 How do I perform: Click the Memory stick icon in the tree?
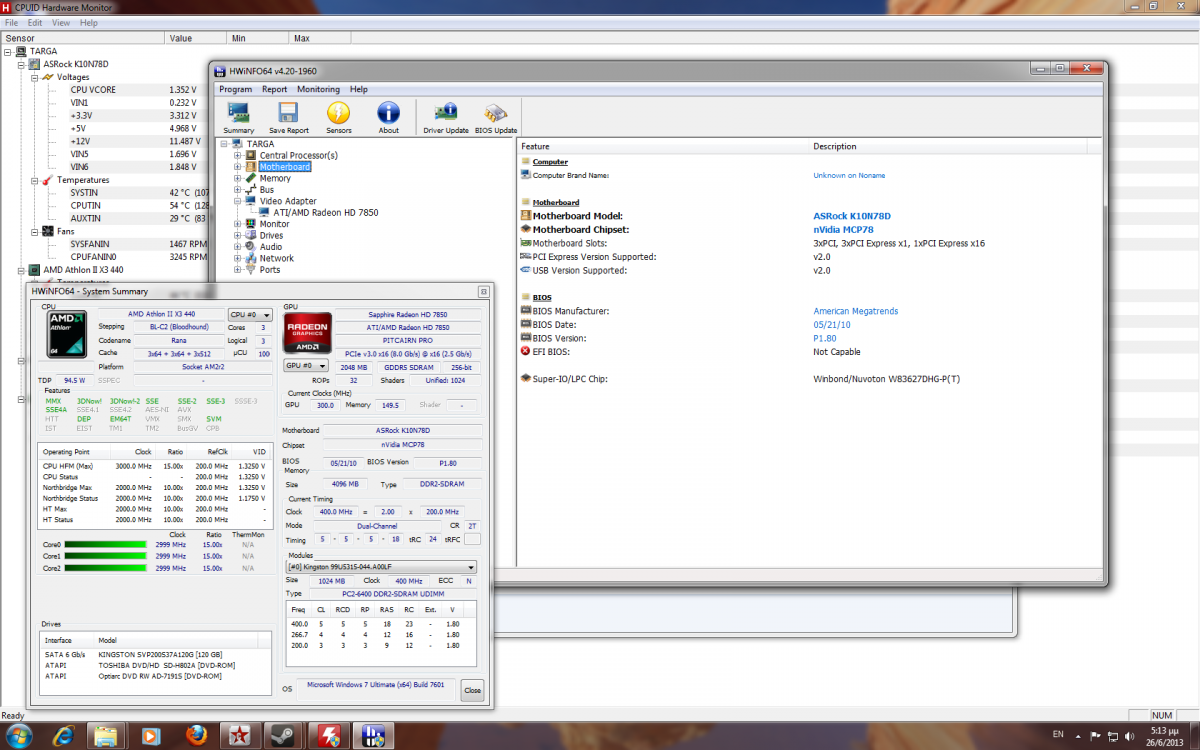tap(251, 178)
